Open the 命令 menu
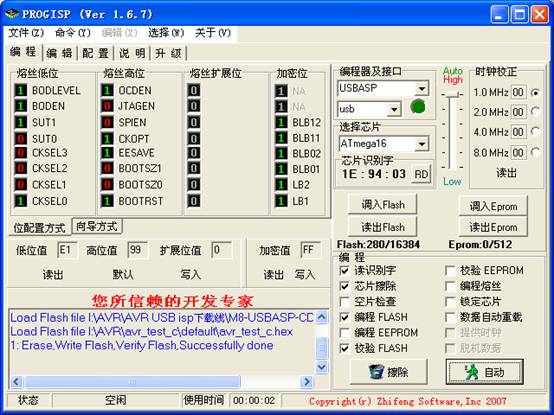The width and height of the screenshot is (554, 415). [73, 33]
